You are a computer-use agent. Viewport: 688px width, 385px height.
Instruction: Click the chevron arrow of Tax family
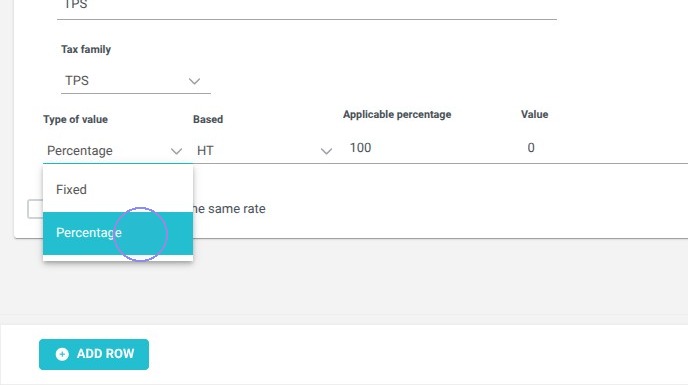(x=194, y=81)
